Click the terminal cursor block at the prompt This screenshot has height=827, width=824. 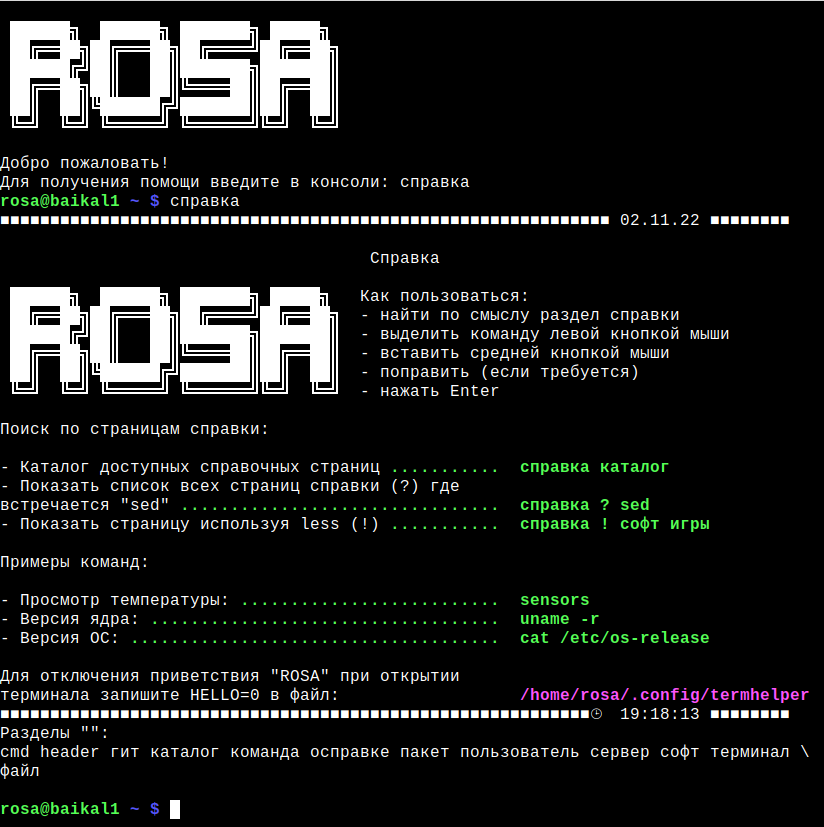coord(175,809)
